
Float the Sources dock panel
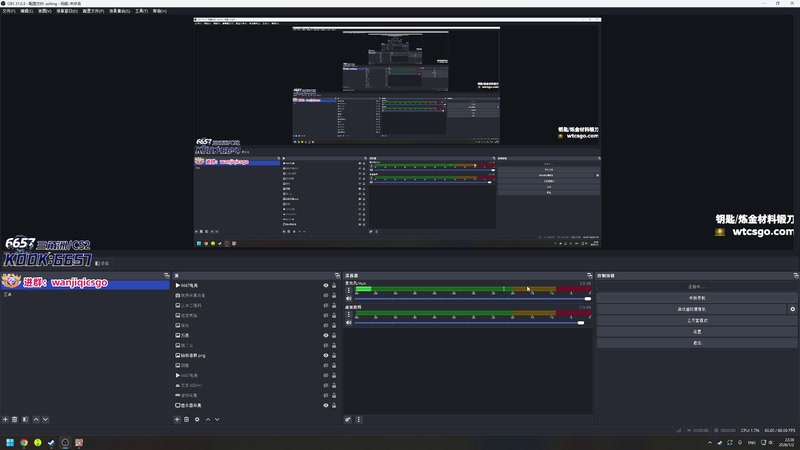pos(337,276)
